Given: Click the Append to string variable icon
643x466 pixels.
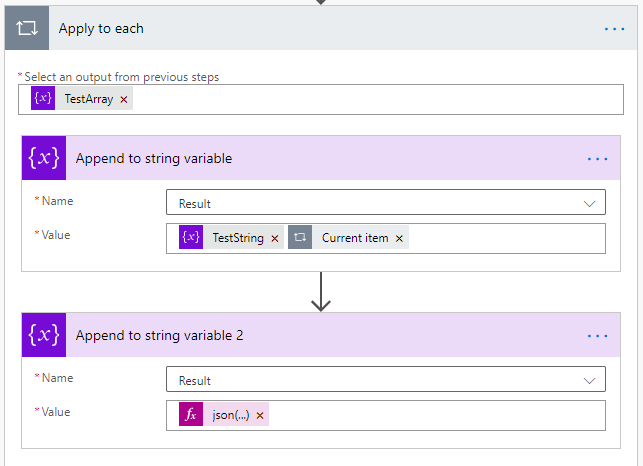Looking at the screenshot, I should click(44, 158).
